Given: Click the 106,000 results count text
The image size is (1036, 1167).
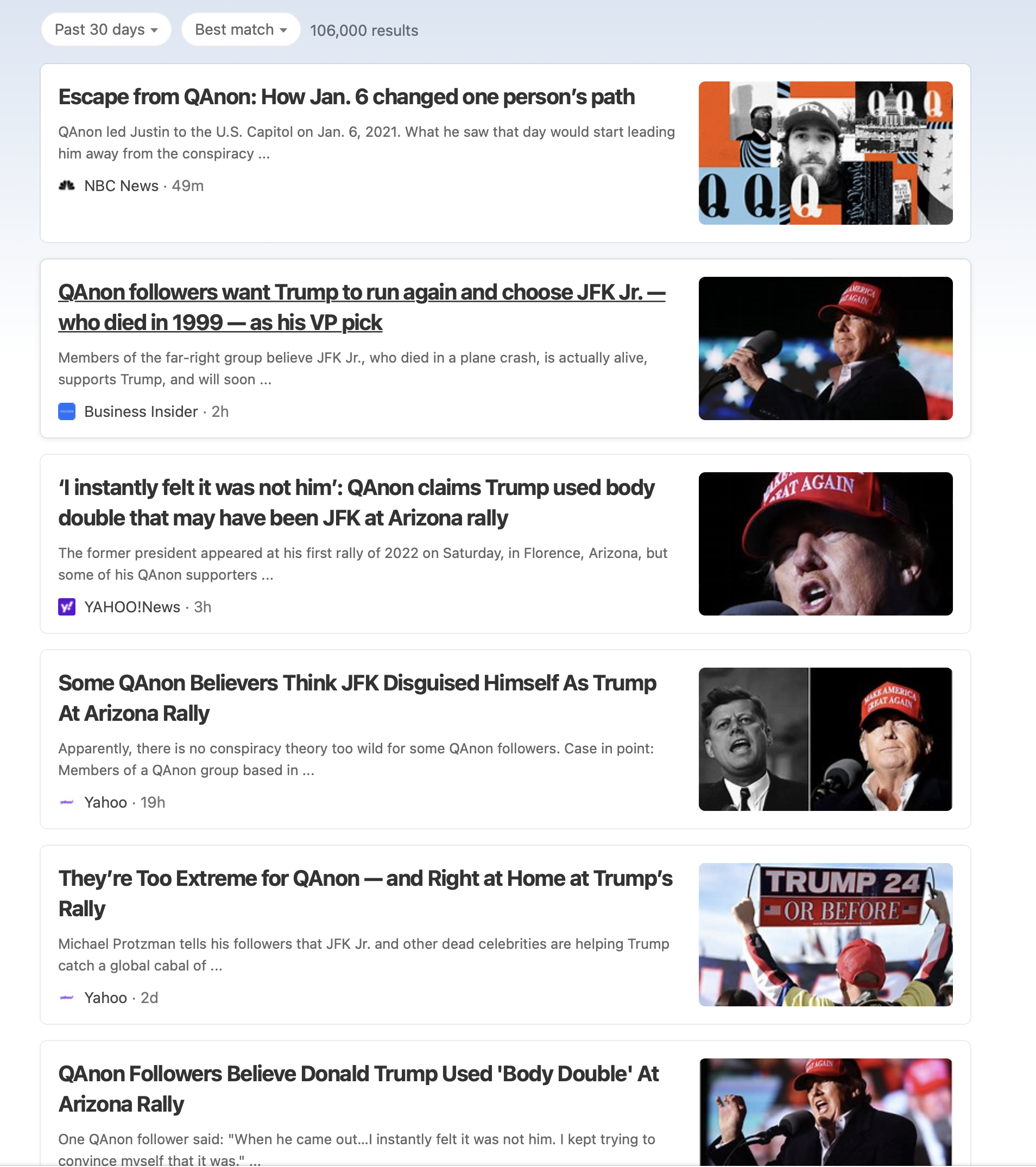Looking at the screenshot, I should (x=364, y=30).
